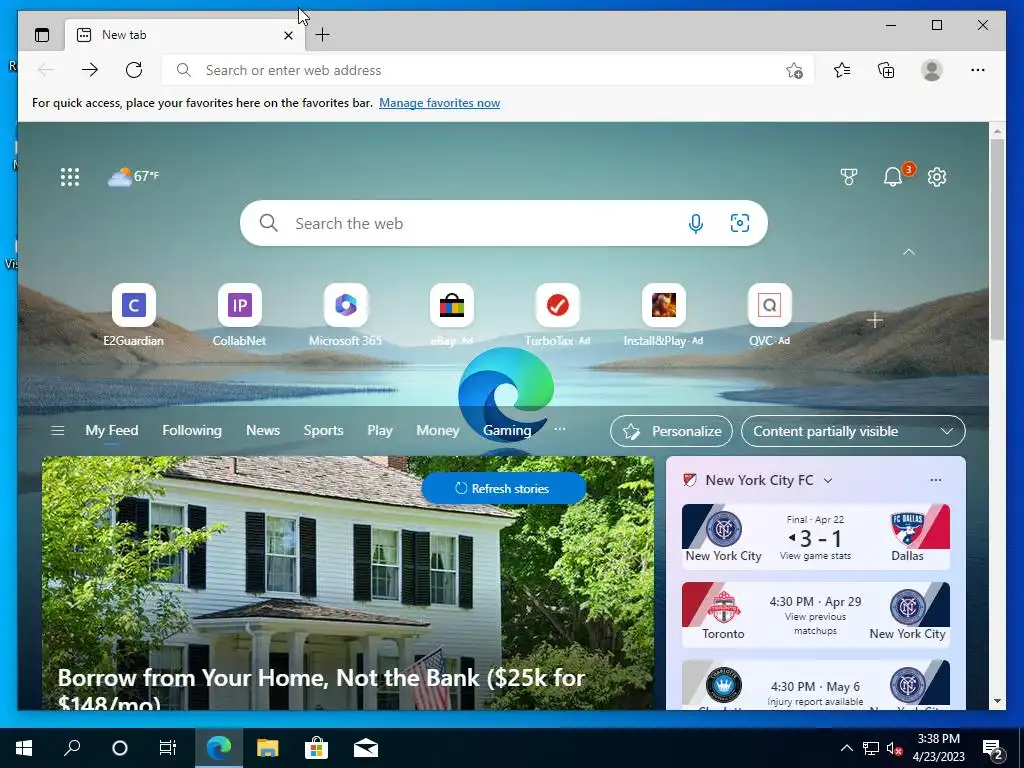Expand the New York City FC team dropdown
The image size is (1024, 768).
[828, 481]
